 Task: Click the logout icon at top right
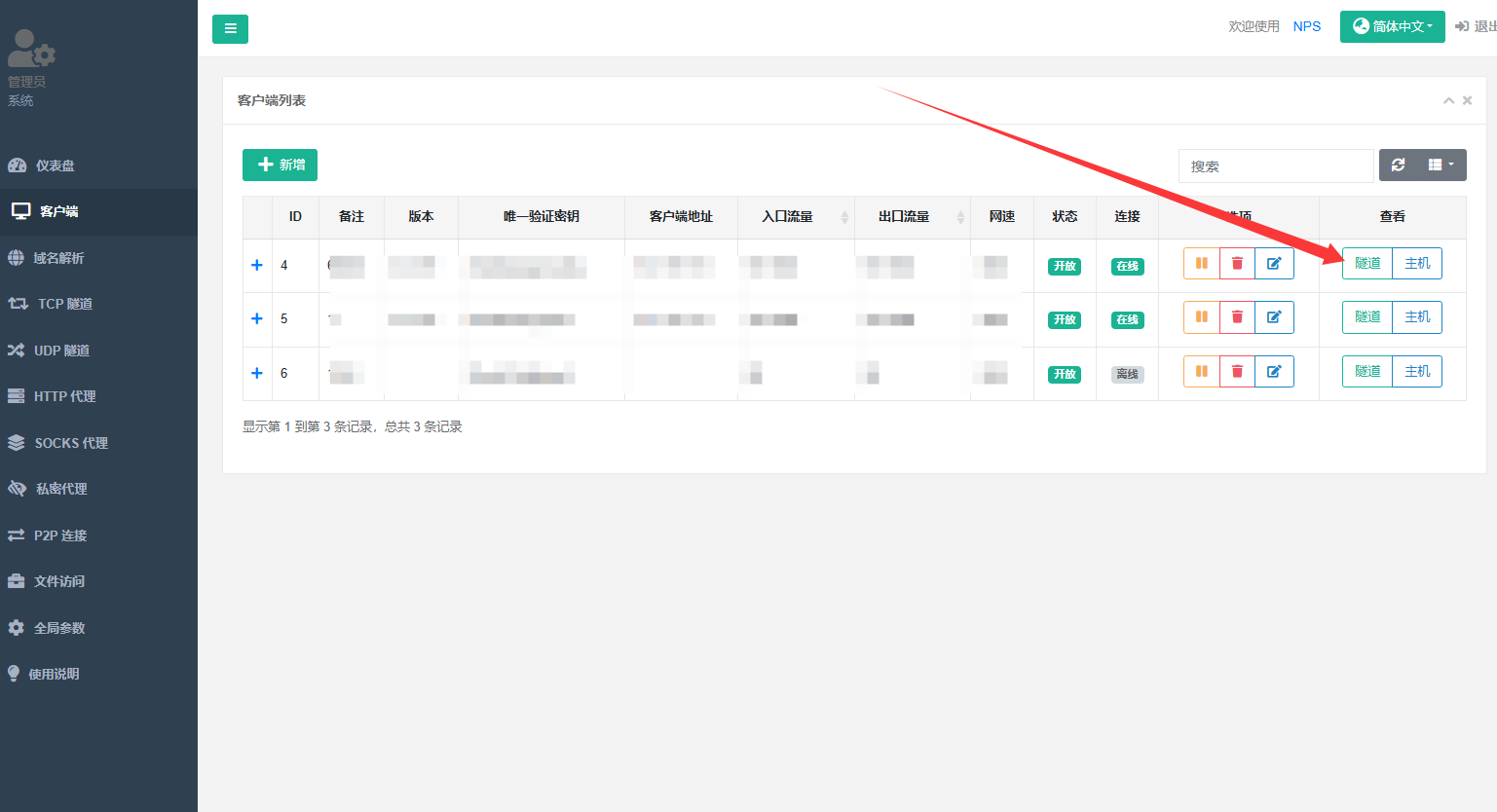[x=1462, y=26]
